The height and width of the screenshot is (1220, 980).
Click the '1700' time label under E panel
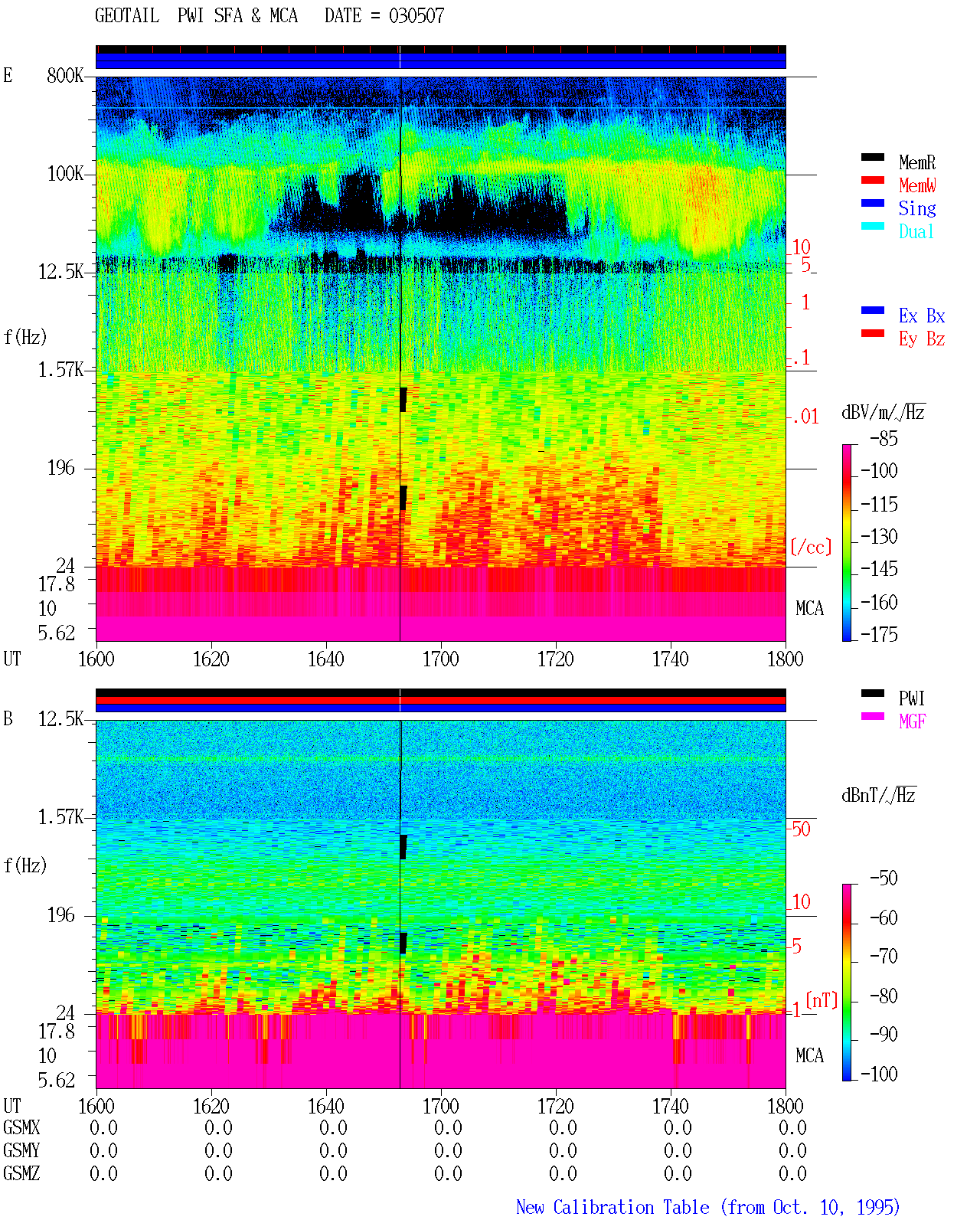(x=440, y=659)
